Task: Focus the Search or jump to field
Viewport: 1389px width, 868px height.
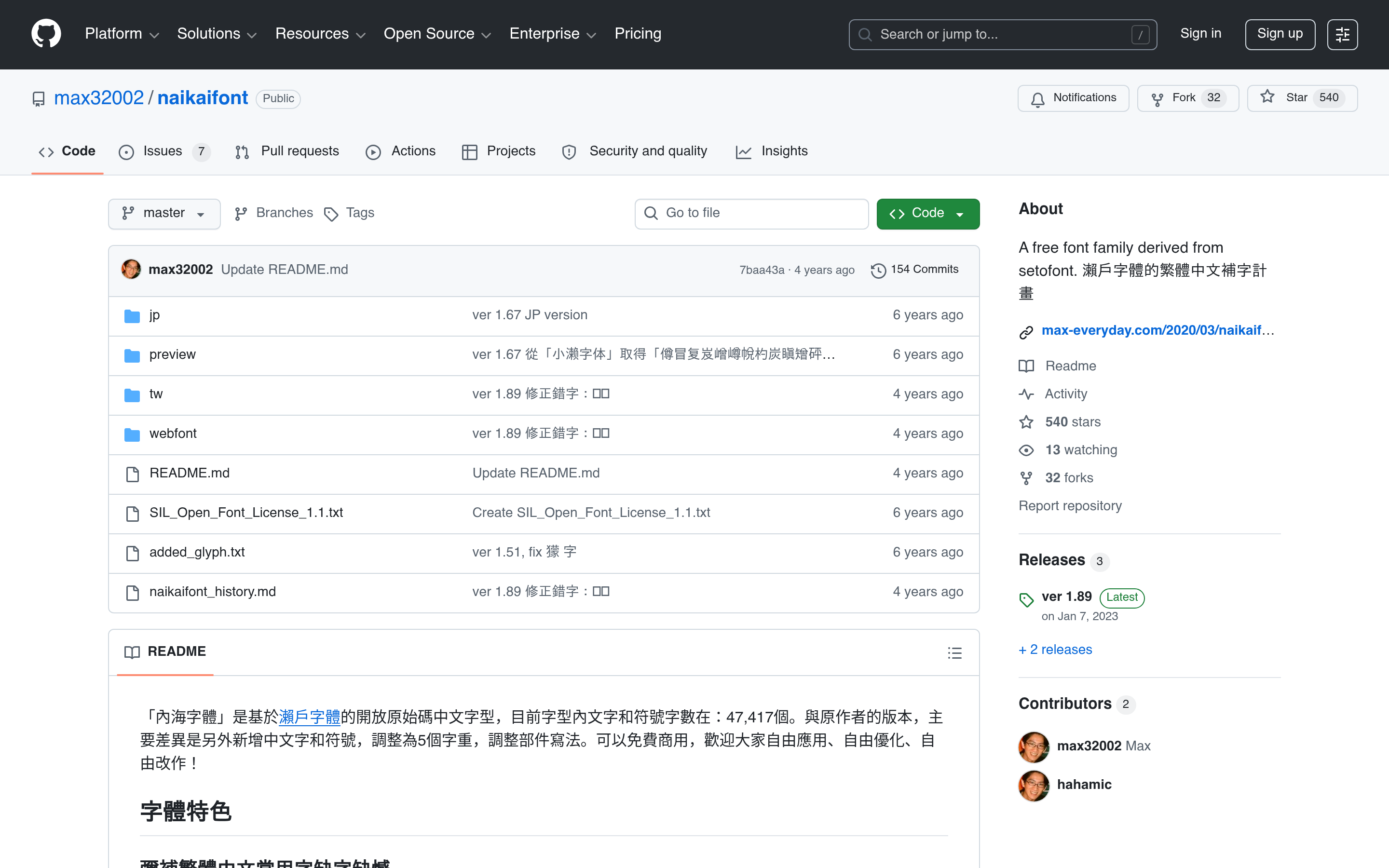Action: [x=1002, y=34]
